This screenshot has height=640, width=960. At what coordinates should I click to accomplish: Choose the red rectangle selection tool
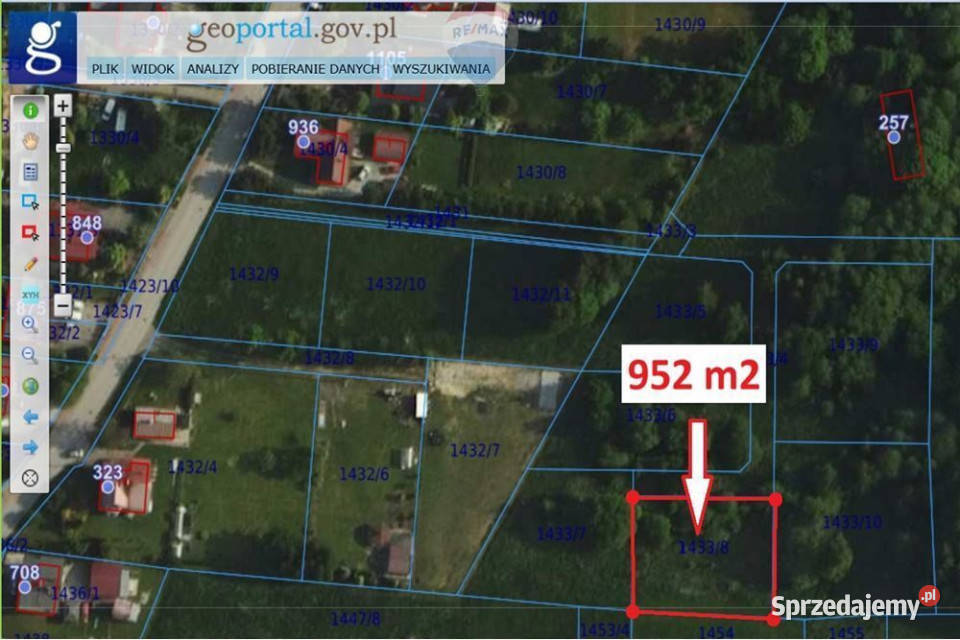30,232
